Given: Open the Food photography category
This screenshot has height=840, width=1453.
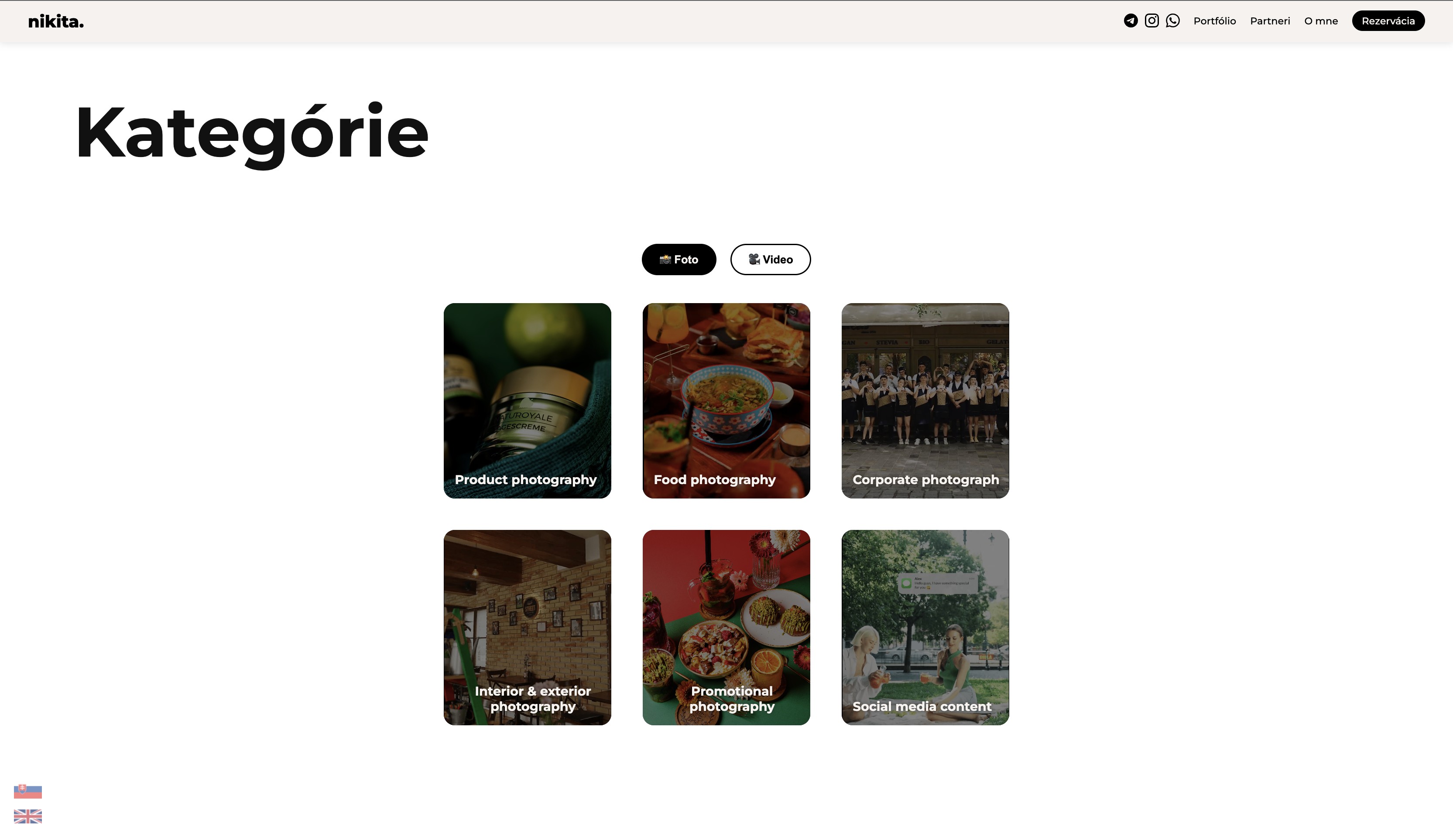Looking at the screenshot, I should 726,400.
